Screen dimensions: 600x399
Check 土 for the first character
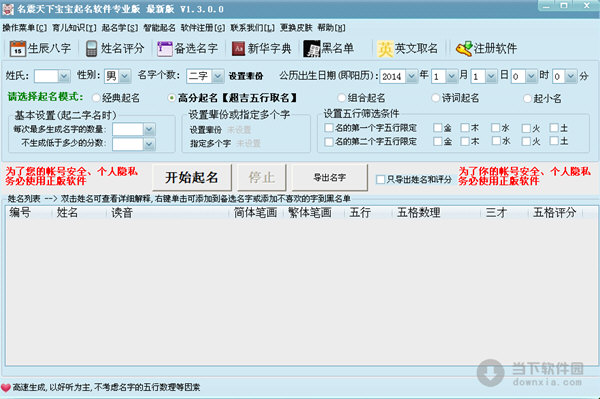point(554,128)
